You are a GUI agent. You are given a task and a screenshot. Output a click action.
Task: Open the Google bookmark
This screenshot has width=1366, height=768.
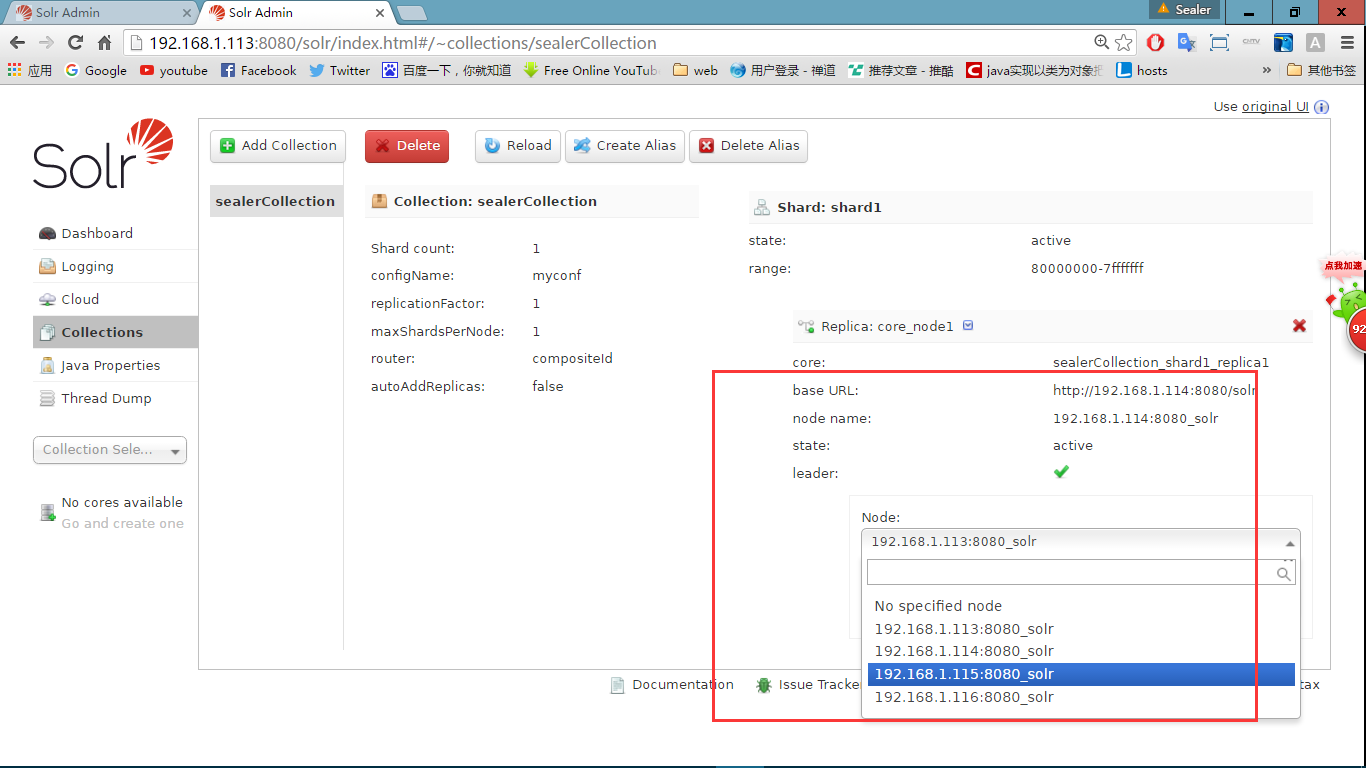click(x=96, y=71)
